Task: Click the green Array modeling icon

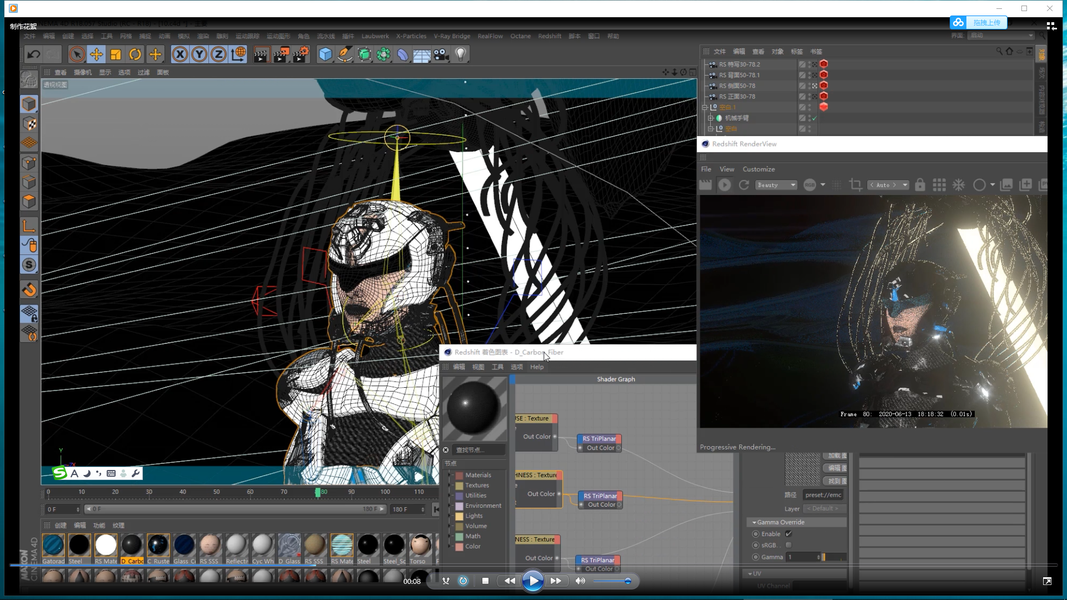Action: (384, 54)
